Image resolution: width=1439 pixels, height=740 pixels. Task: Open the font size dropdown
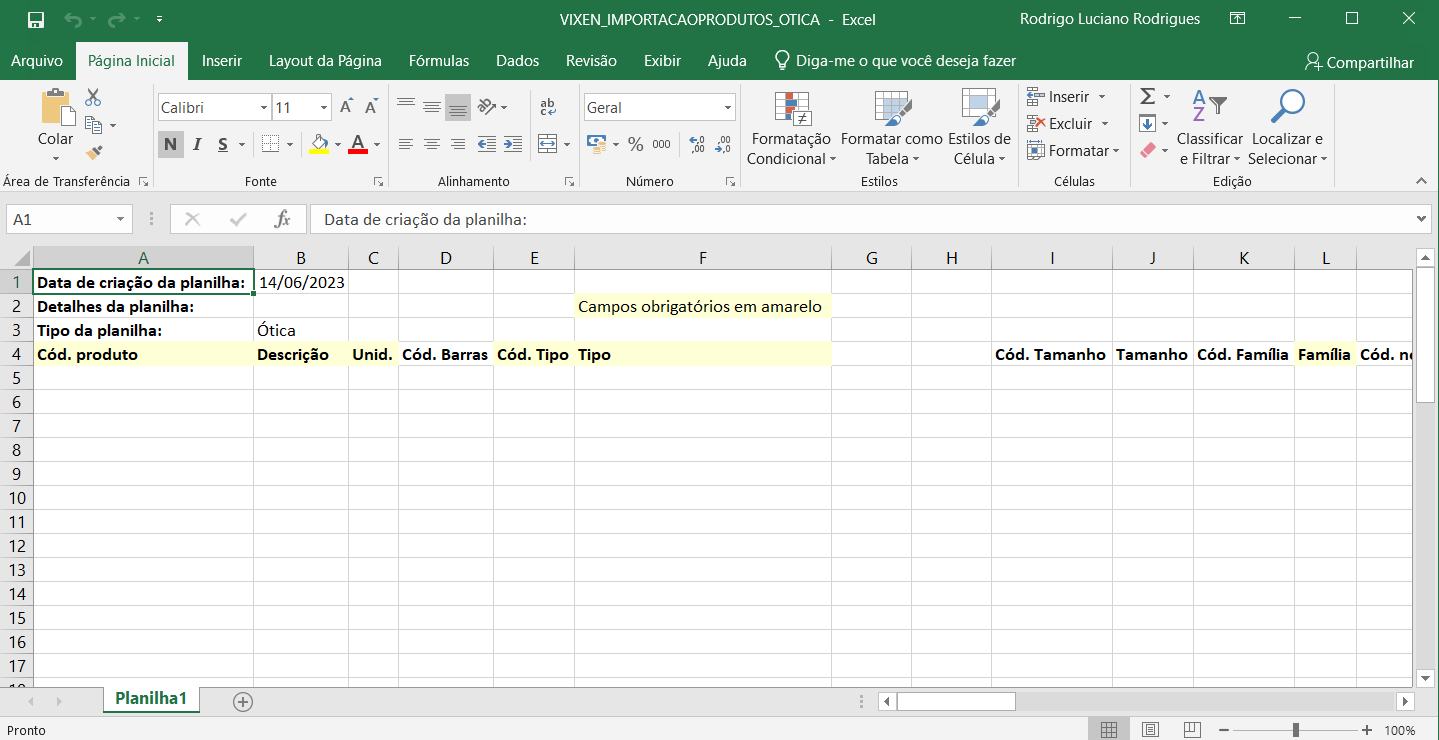324,108
